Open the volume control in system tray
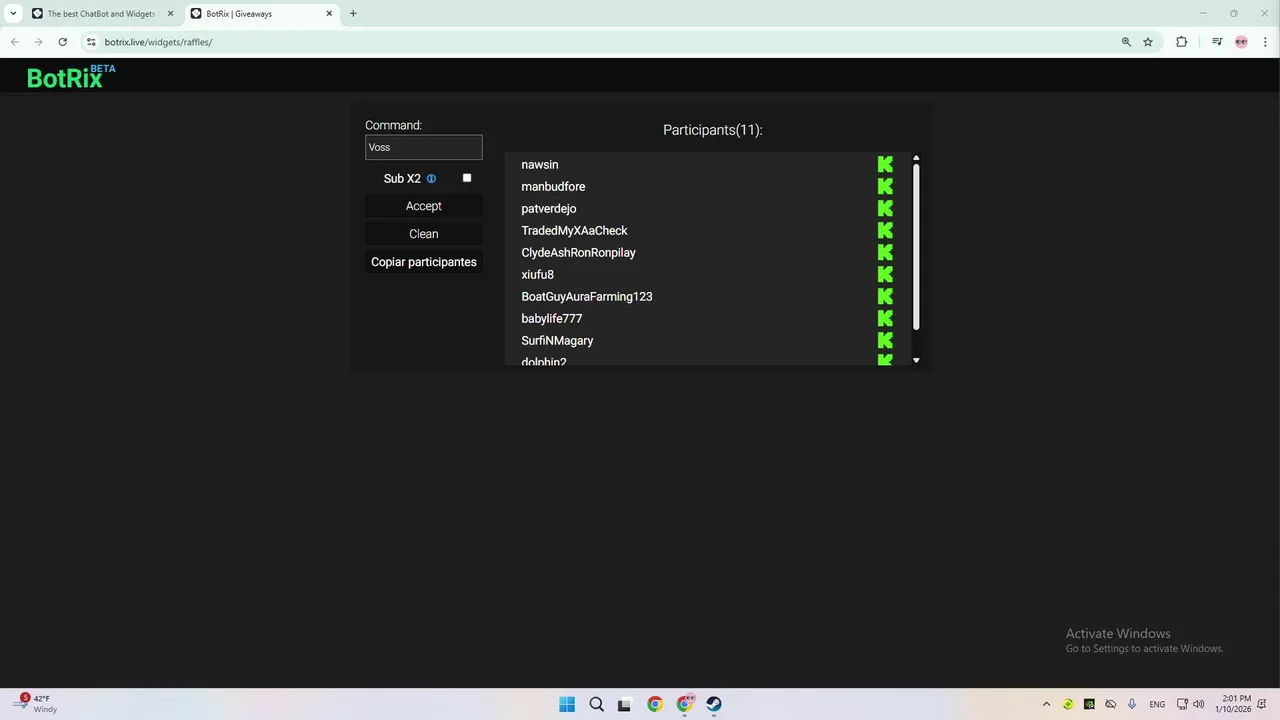The image size is (1280, 720). [x=1198, y=704]
